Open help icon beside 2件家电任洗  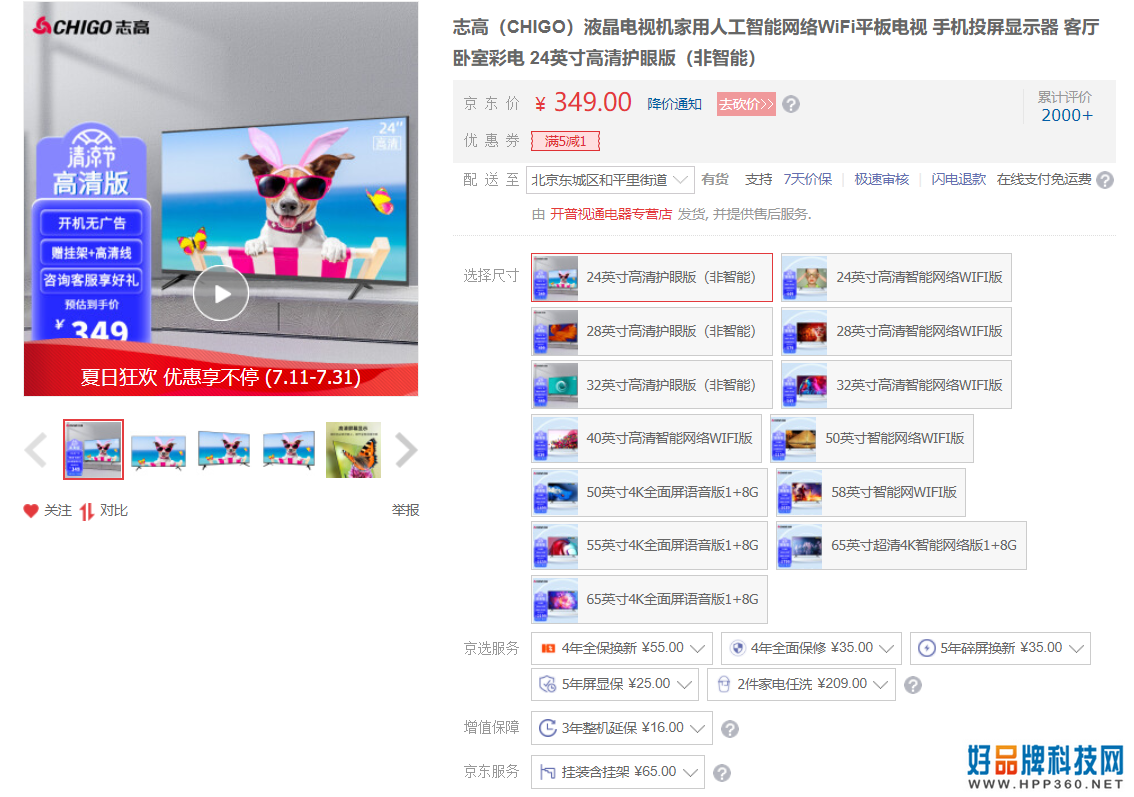913,685
